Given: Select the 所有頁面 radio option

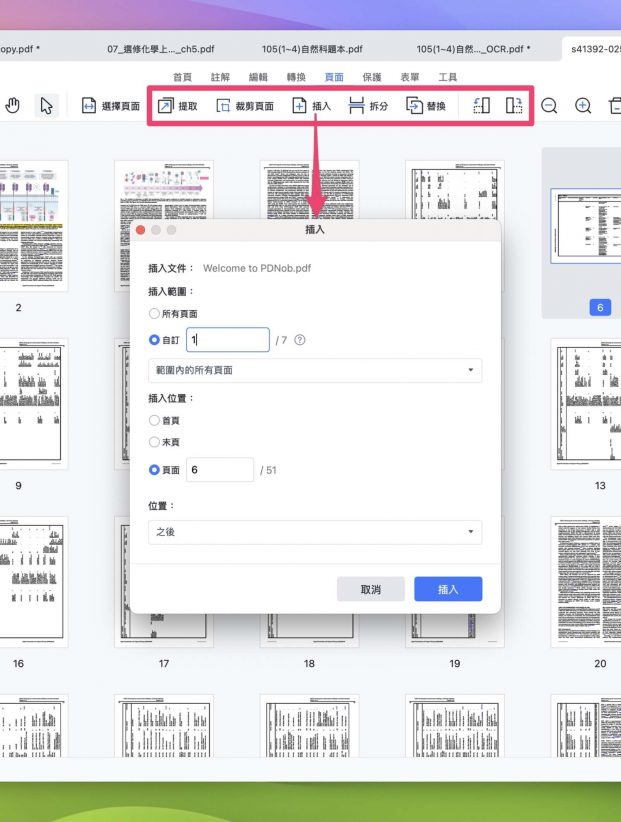Looking at the screenshot, I should [x=155, y=314].
